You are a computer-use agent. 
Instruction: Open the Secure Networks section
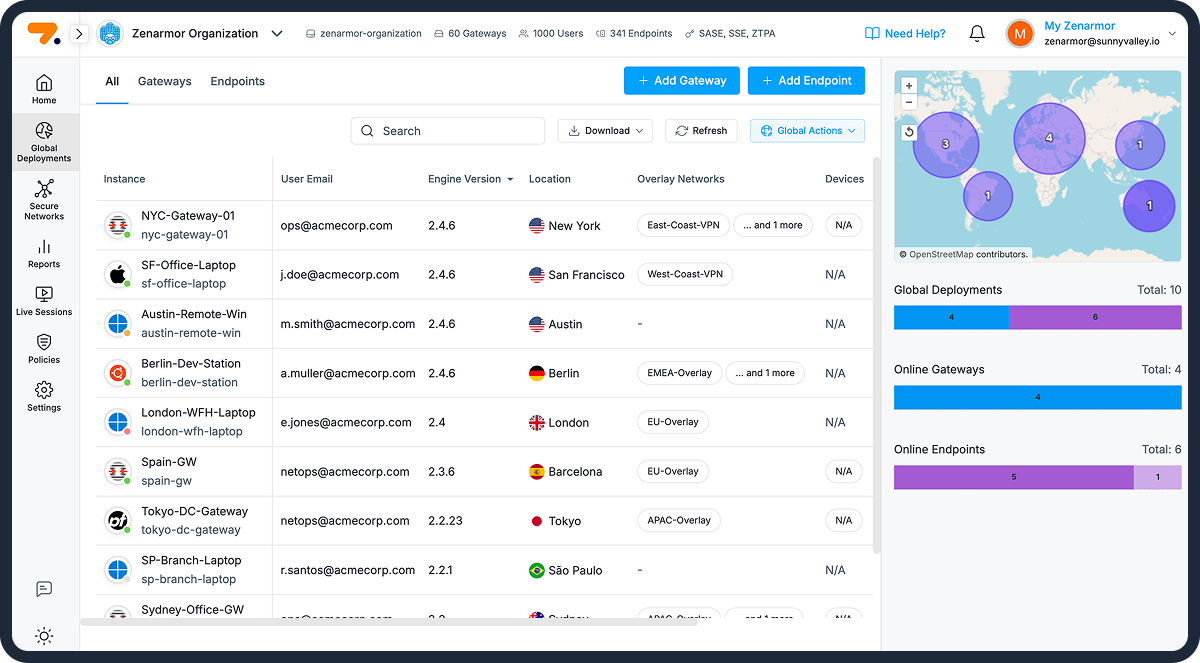point(44,199)
